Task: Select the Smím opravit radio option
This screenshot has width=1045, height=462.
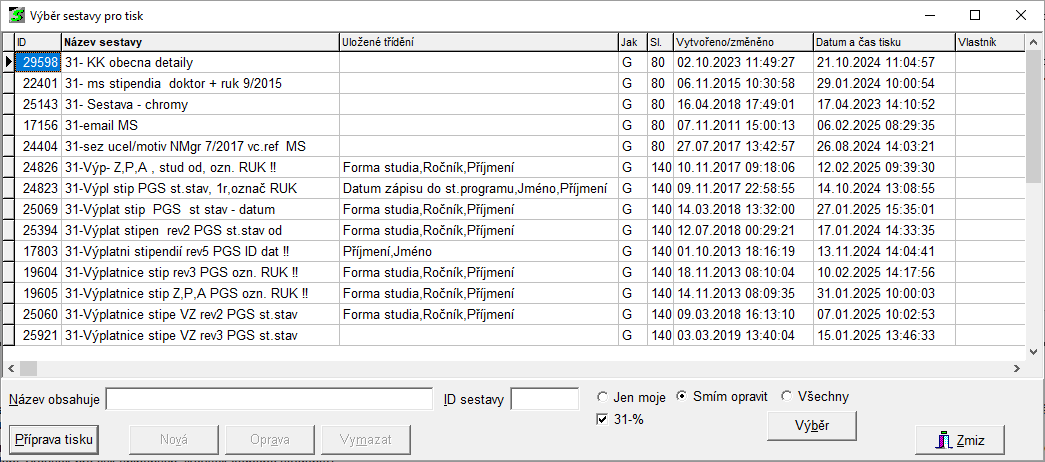Action: [x=683, y=397]
